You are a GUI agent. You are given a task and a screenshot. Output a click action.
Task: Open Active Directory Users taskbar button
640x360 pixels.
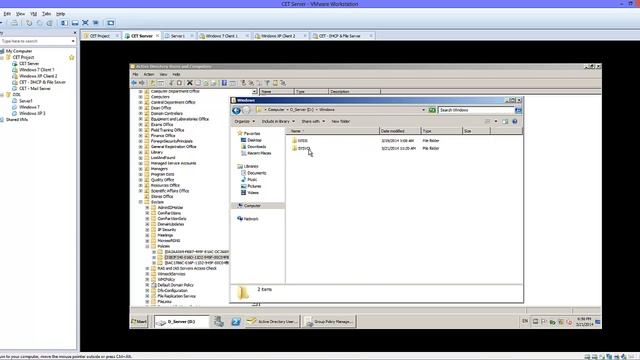pyautogui.click(x=273, y=322)
